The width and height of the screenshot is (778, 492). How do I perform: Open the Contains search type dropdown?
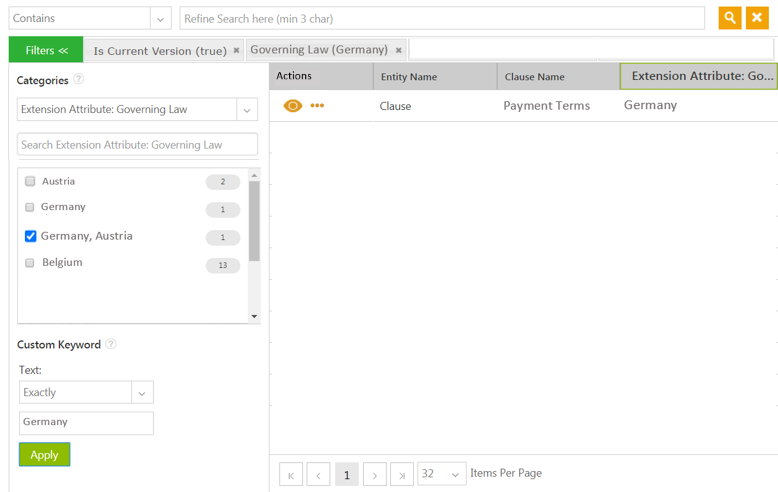161,19
